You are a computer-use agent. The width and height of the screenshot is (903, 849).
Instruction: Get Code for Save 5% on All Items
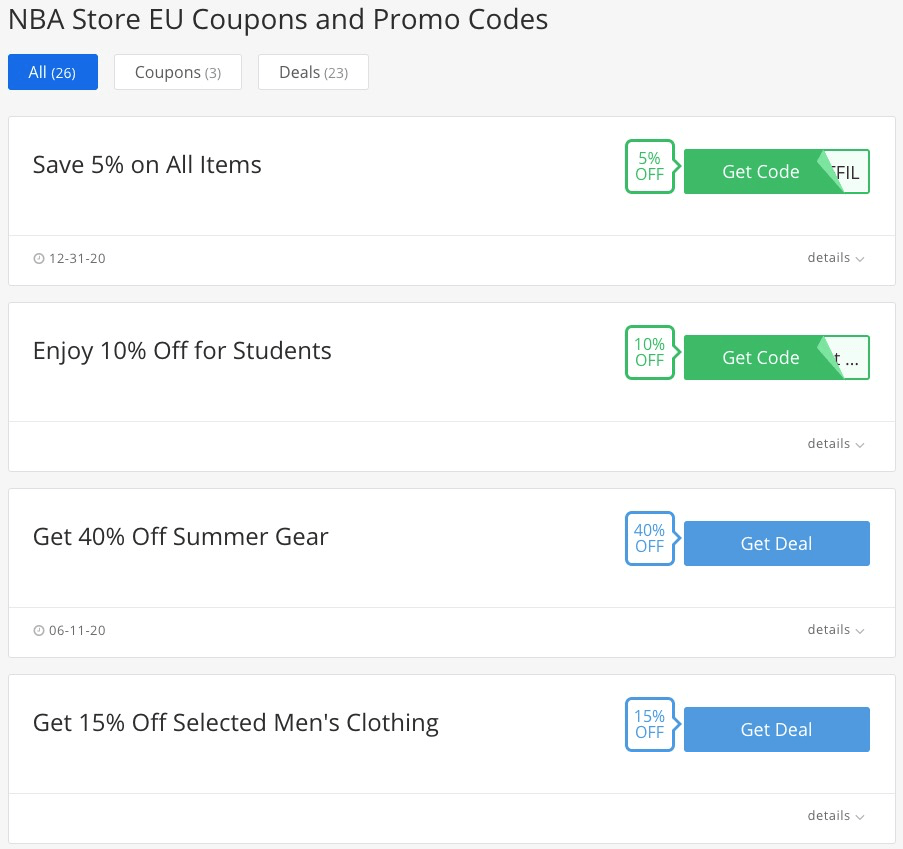tap(760, 172)
